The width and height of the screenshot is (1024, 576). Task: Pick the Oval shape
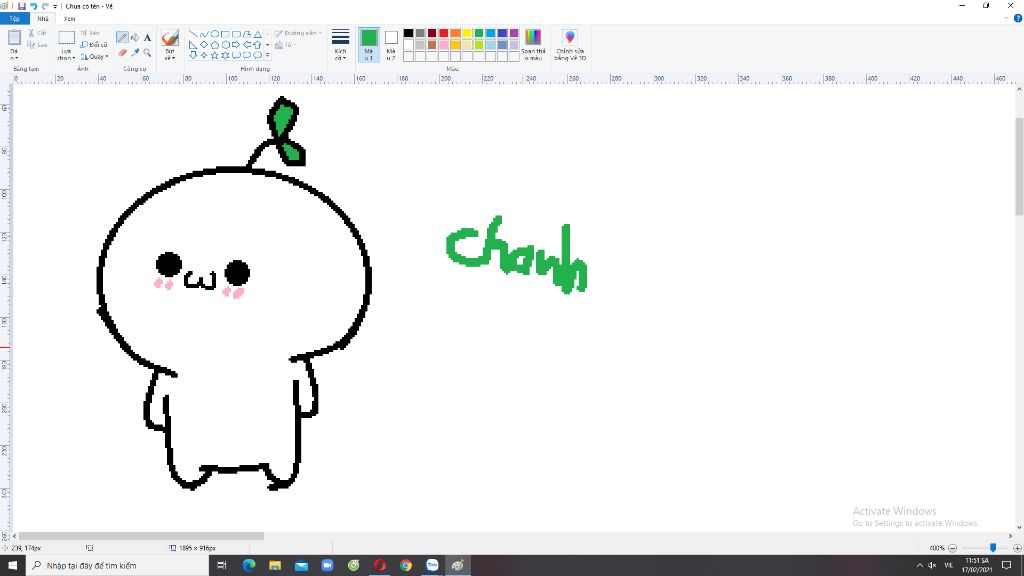click(215, 34)
